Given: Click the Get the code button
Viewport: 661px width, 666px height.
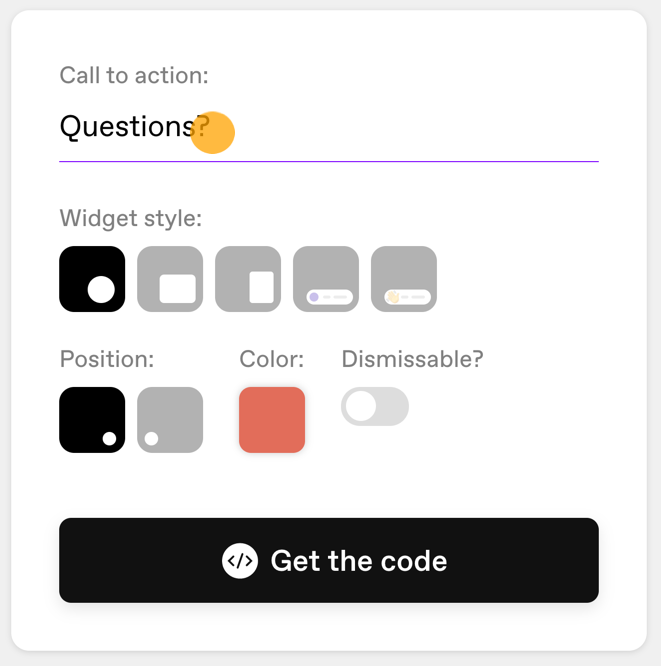Looking at the screenshot, I should 329,560.
